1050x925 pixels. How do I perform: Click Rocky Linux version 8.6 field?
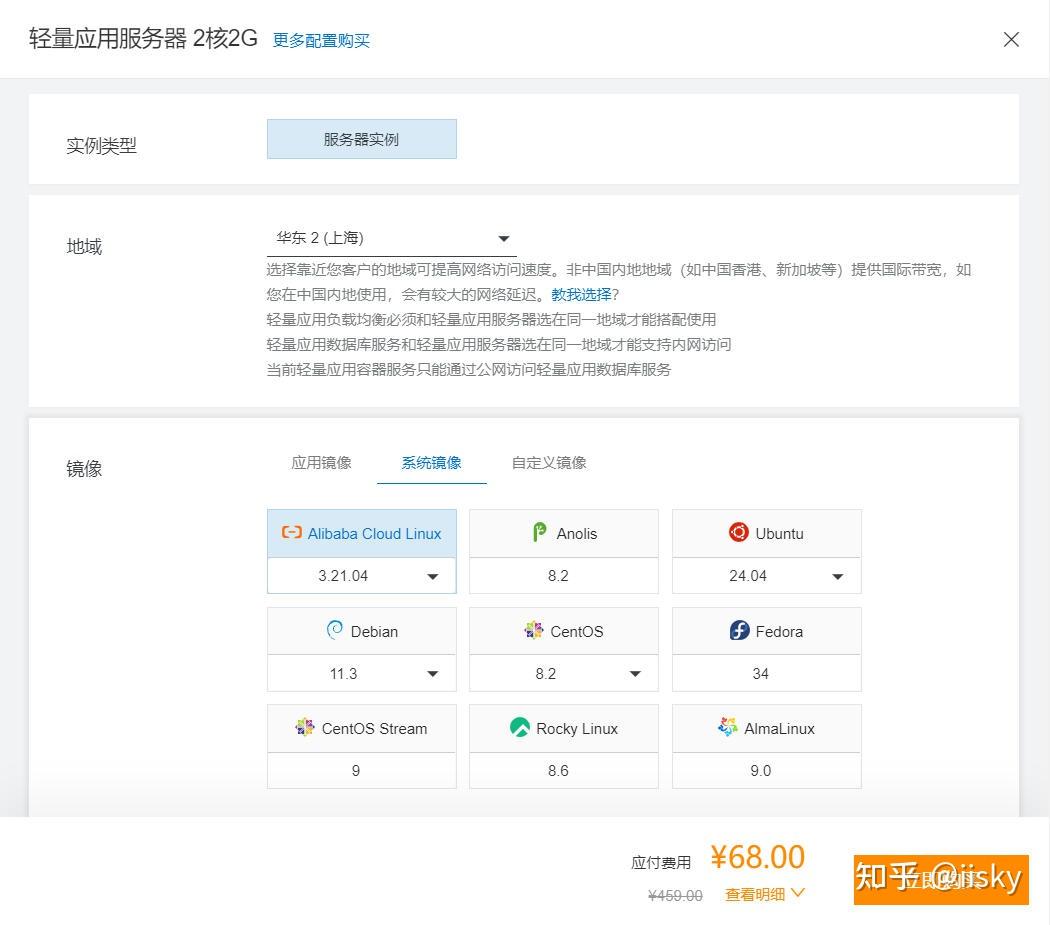pyautogui.click(x=564, y=770)
